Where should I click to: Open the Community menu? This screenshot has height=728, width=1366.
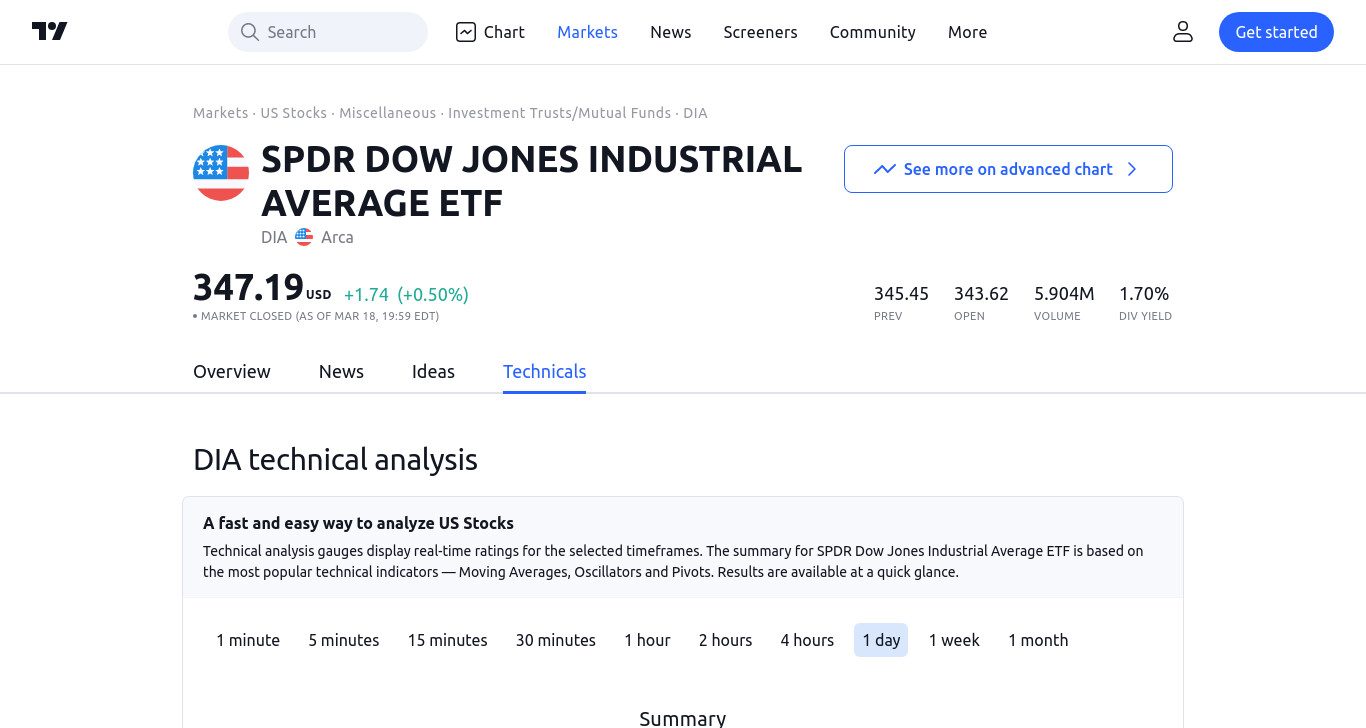point(872,32)
